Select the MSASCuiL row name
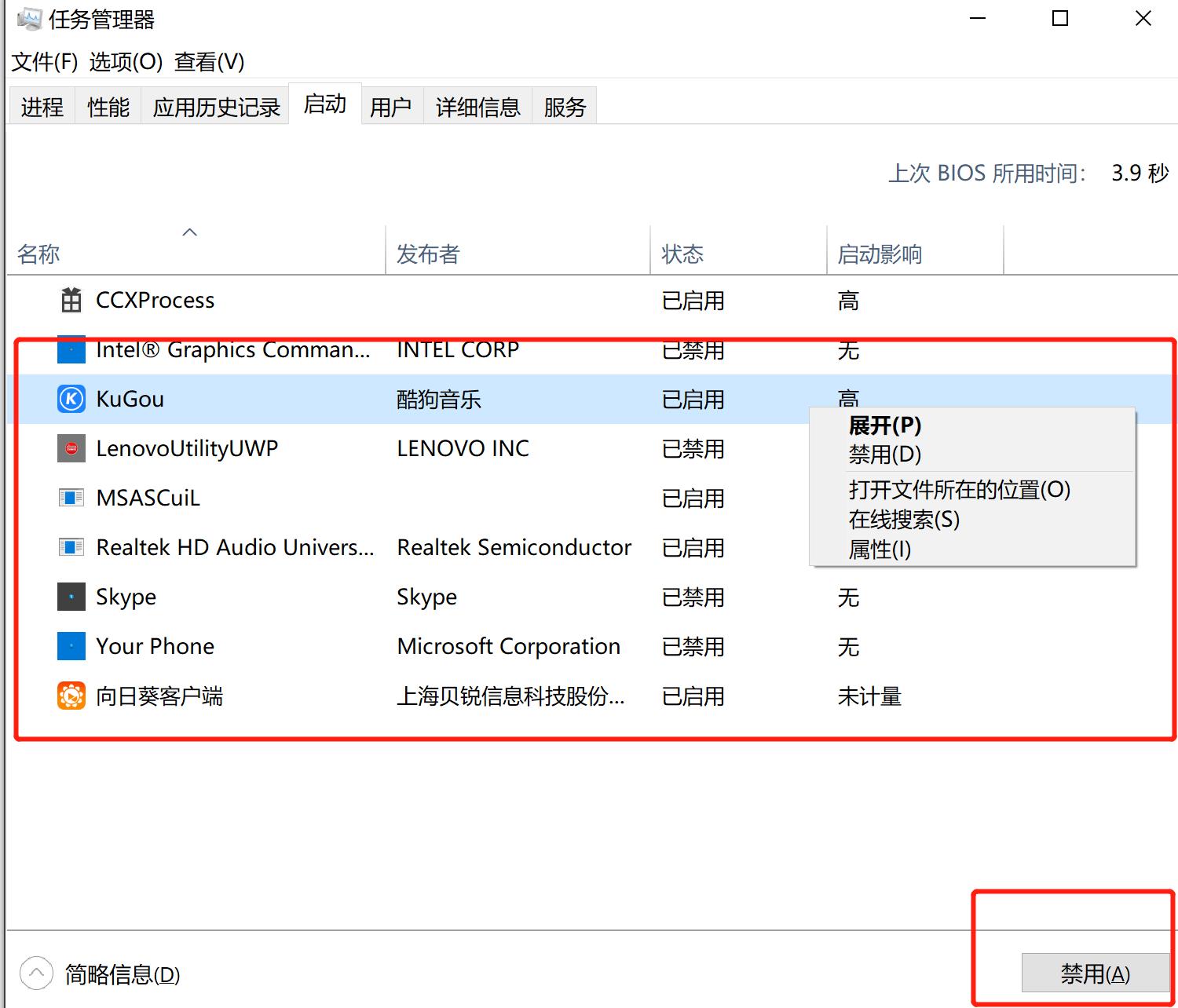The image size is (1178, 1008). coord(148,498)
